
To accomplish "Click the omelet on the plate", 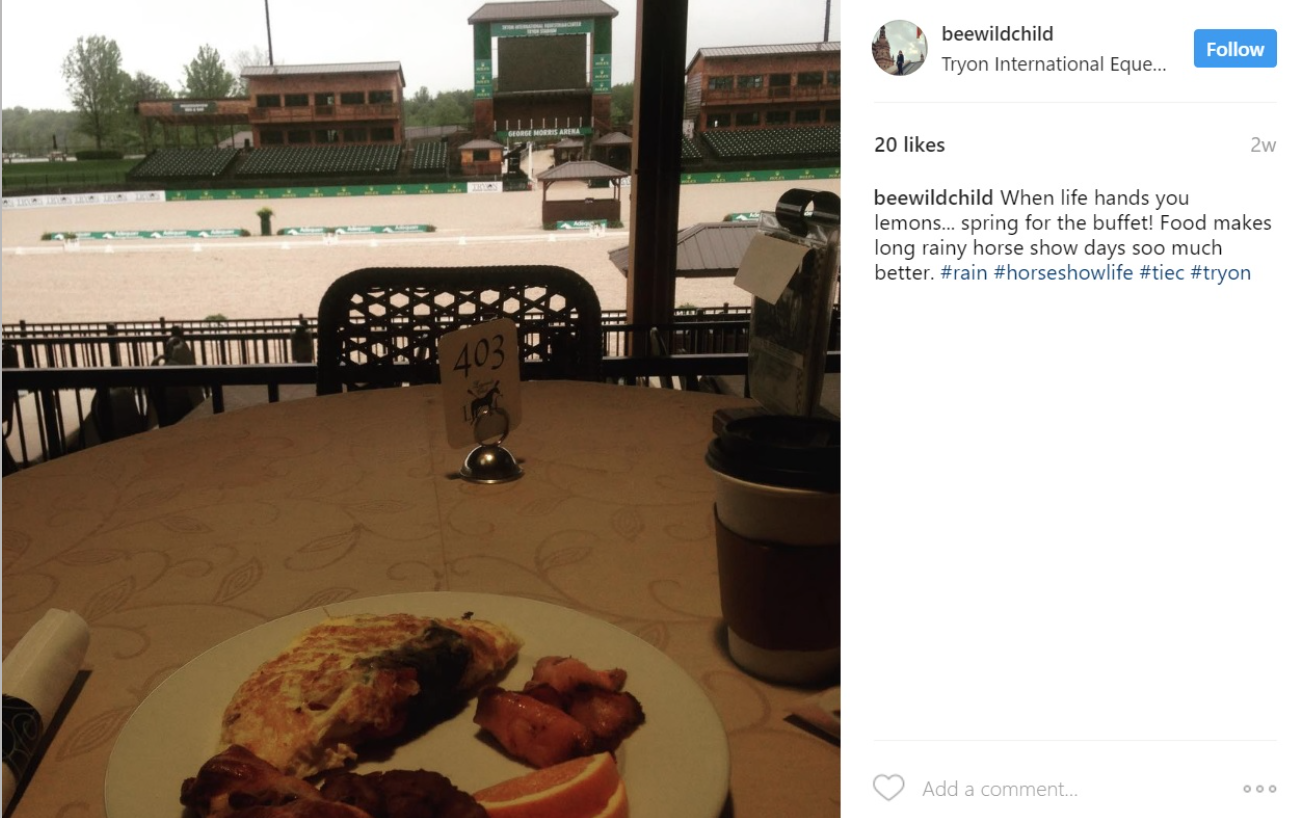I will [370, 685].
